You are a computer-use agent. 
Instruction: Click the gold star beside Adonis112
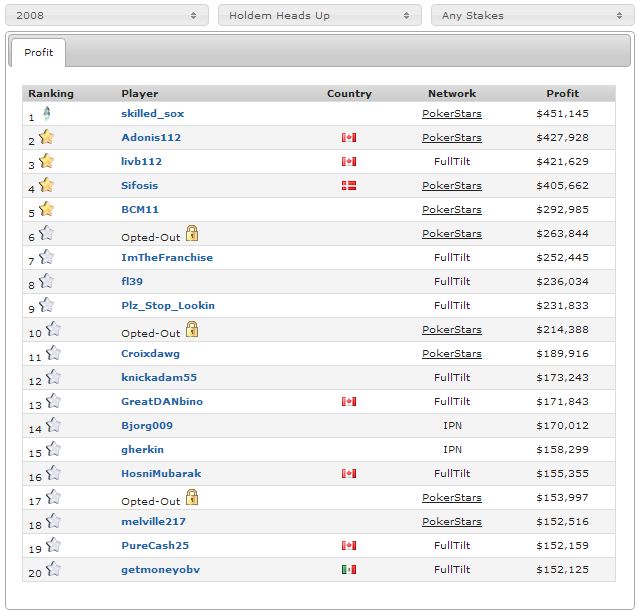(x=47, y=137)
